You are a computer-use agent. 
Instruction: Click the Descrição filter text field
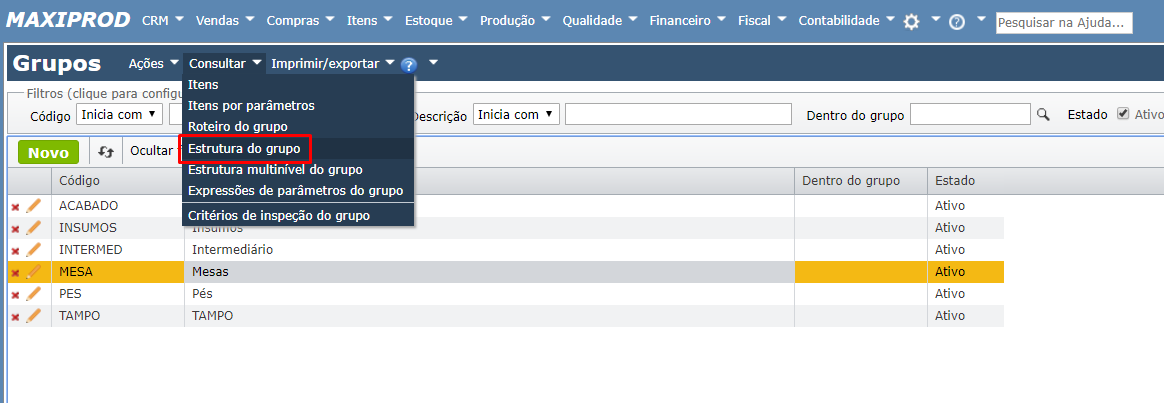678,114
